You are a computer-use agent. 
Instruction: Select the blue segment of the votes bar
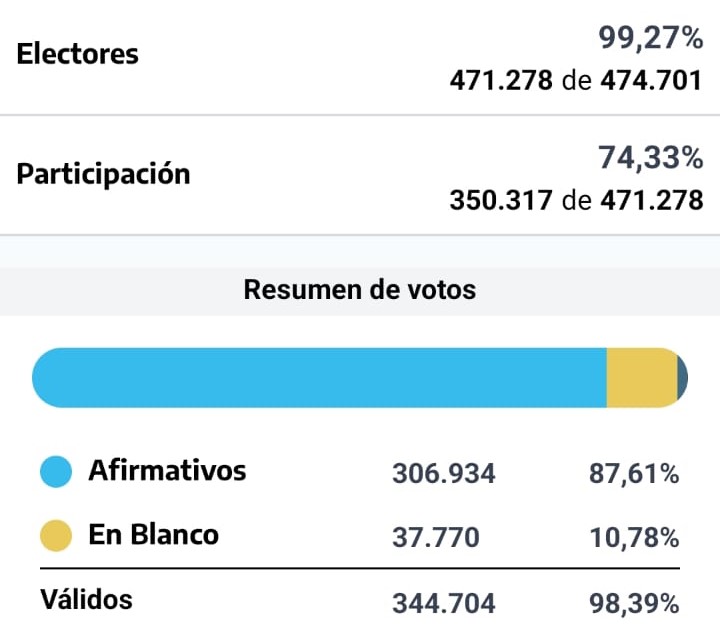(x=320, y=378)
